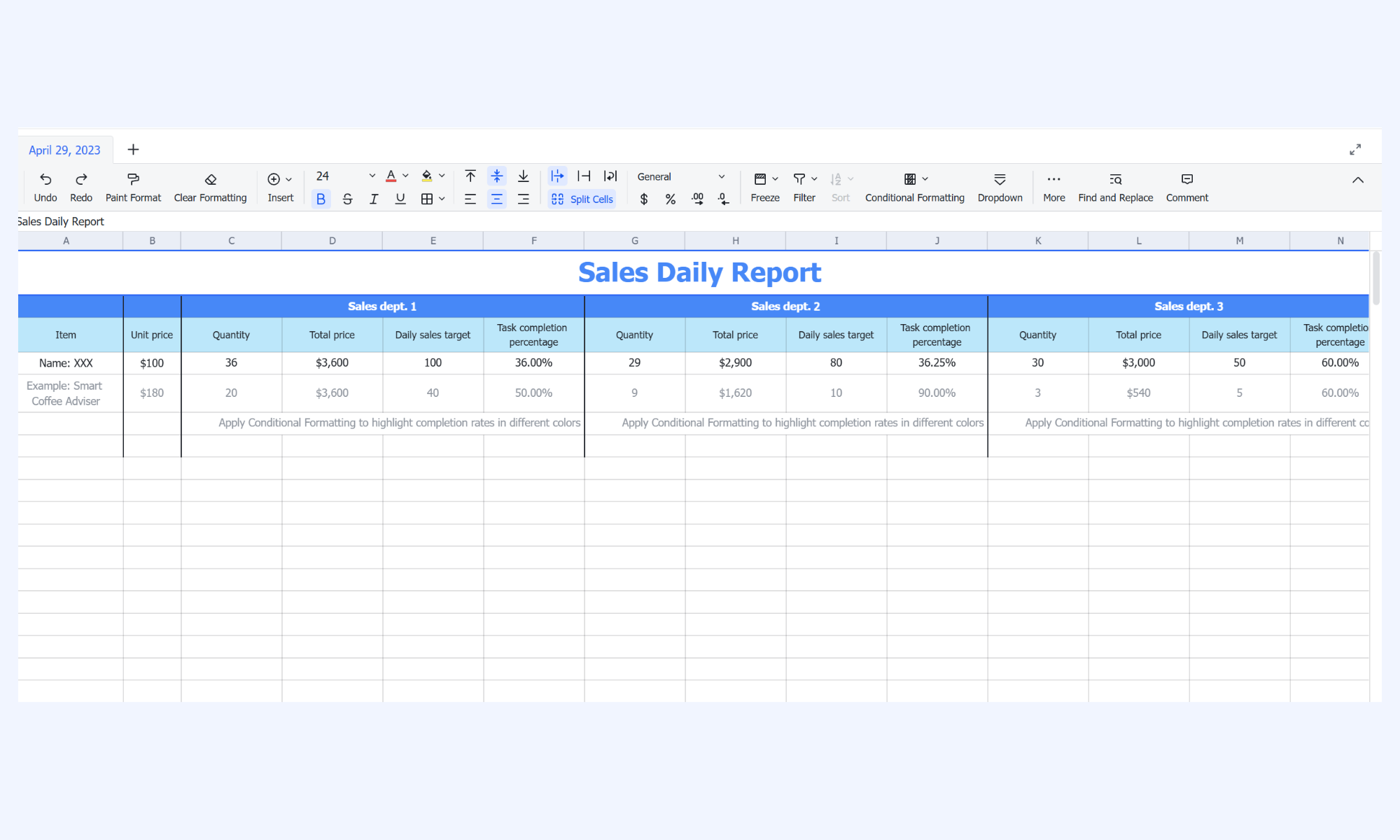Click the Sort icon

(x=836, y=179)
